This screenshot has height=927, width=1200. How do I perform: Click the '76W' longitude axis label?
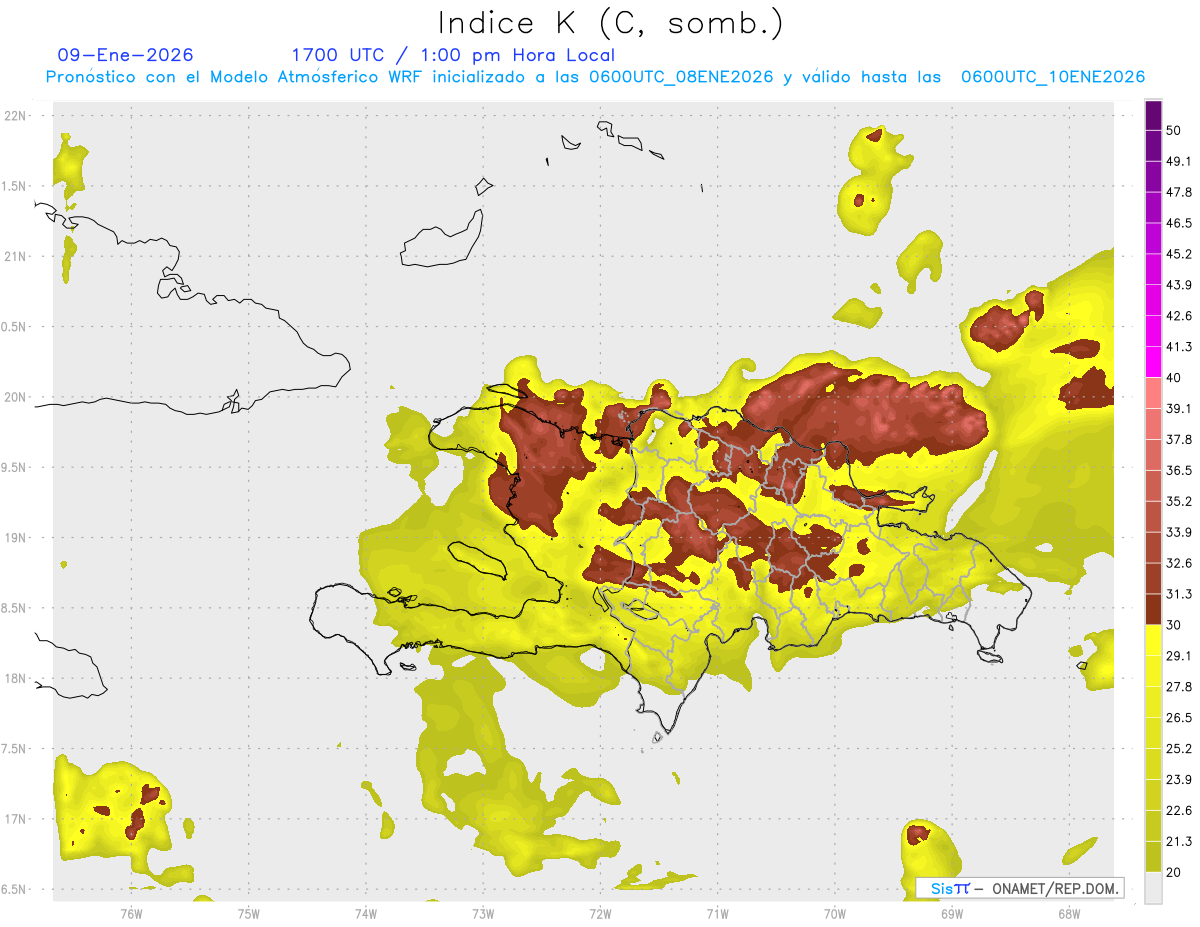click(131, 915)
